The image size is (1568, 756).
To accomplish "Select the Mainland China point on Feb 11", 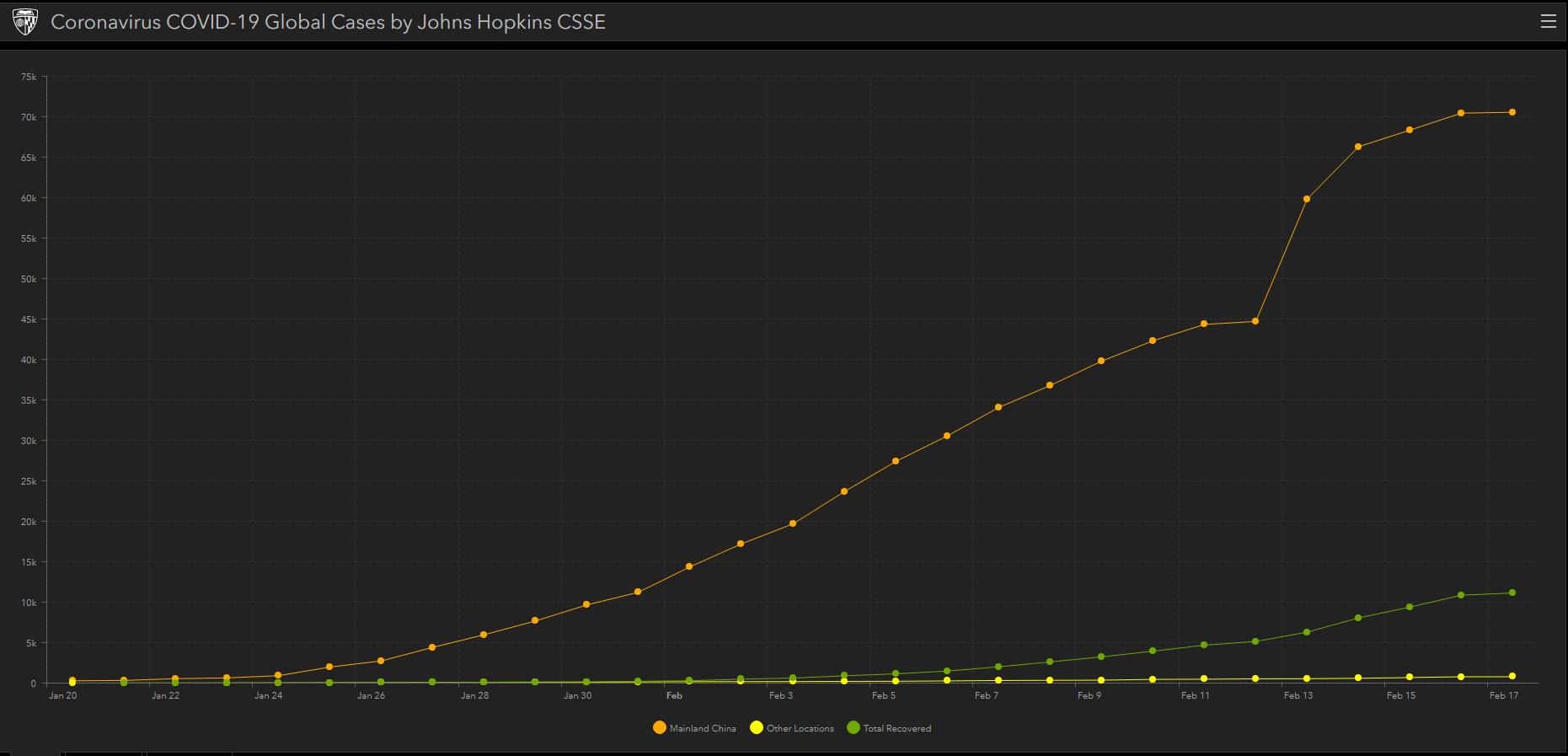I will 1204,324.
